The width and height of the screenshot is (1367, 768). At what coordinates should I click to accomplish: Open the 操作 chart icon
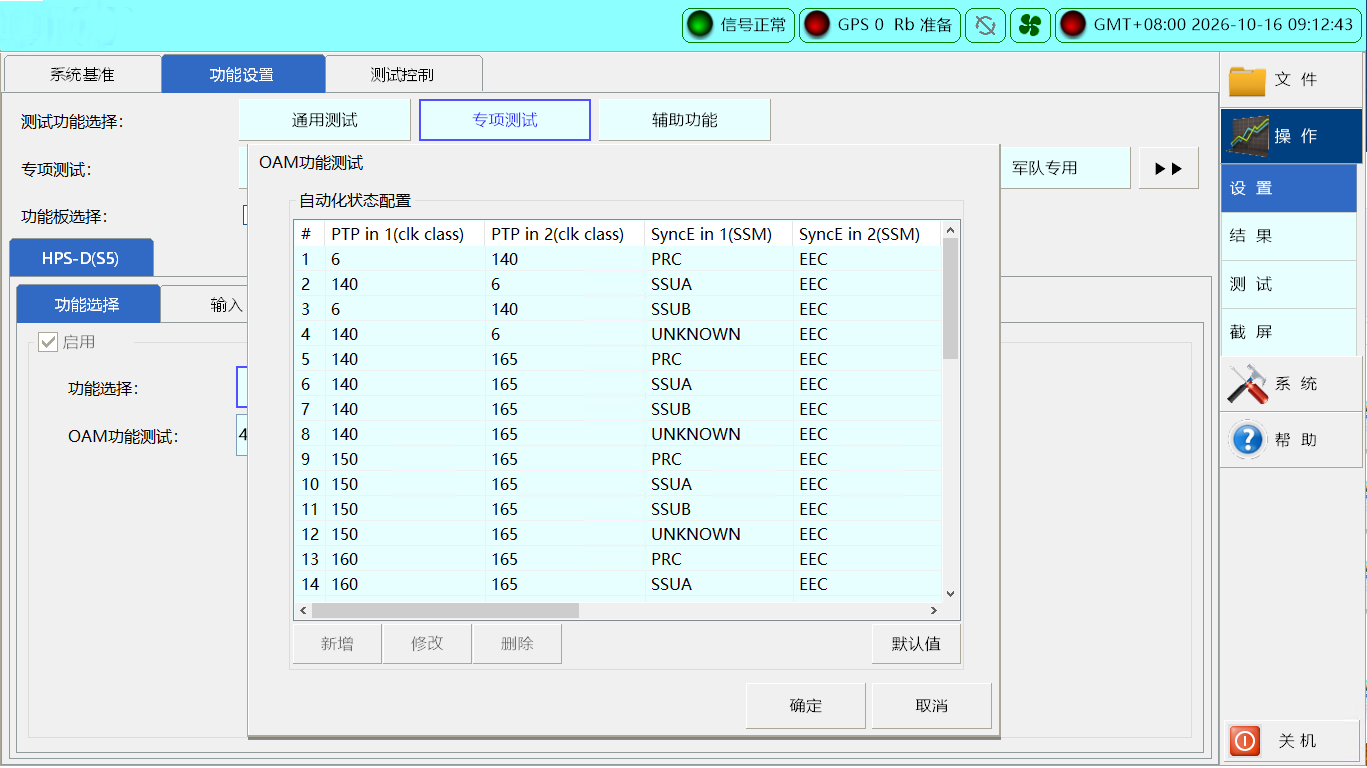coord(1247,136)
